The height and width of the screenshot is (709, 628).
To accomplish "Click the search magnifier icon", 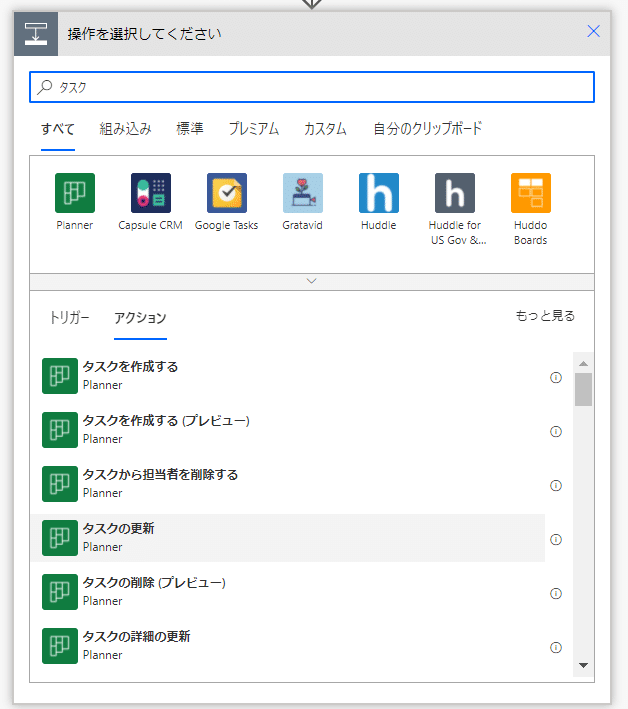I will click(x=45, y=87).
